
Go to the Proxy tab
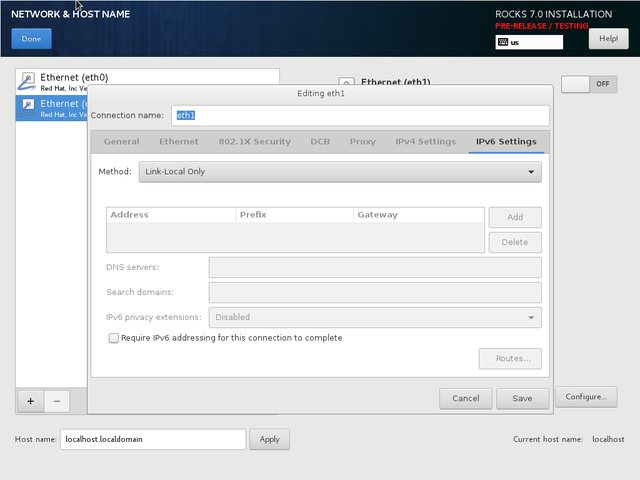pos(362,142)
